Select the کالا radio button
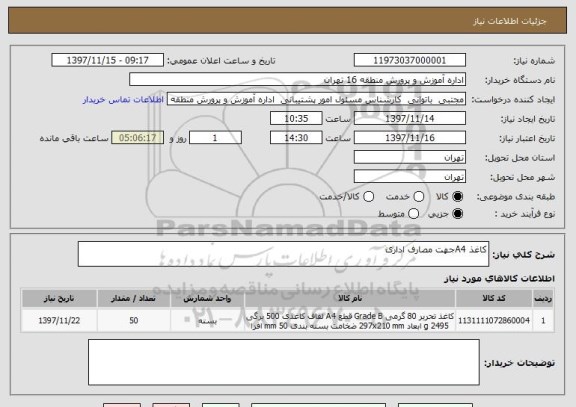The image size is (576, 407). 457,197
